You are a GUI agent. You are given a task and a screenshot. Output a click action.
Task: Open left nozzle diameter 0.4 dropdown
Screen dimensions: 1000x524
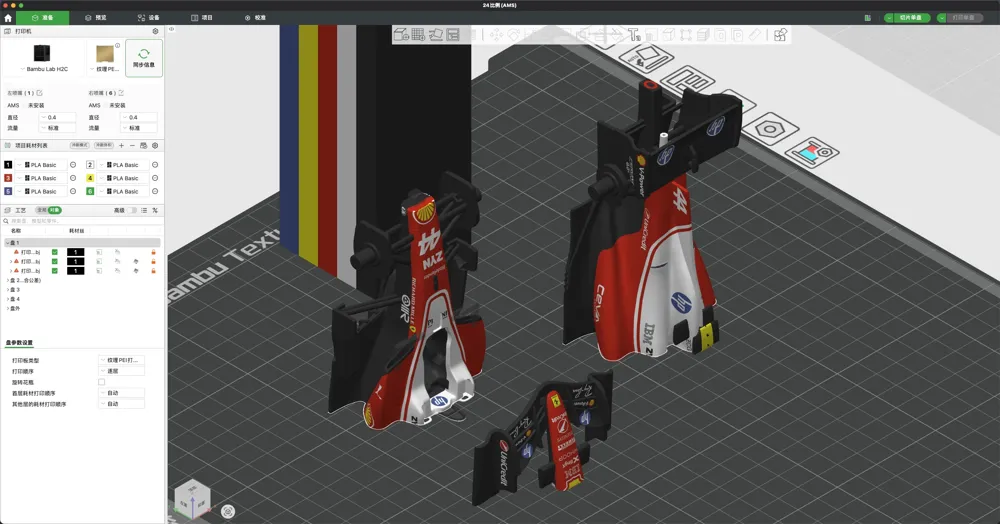click(57, 117)
